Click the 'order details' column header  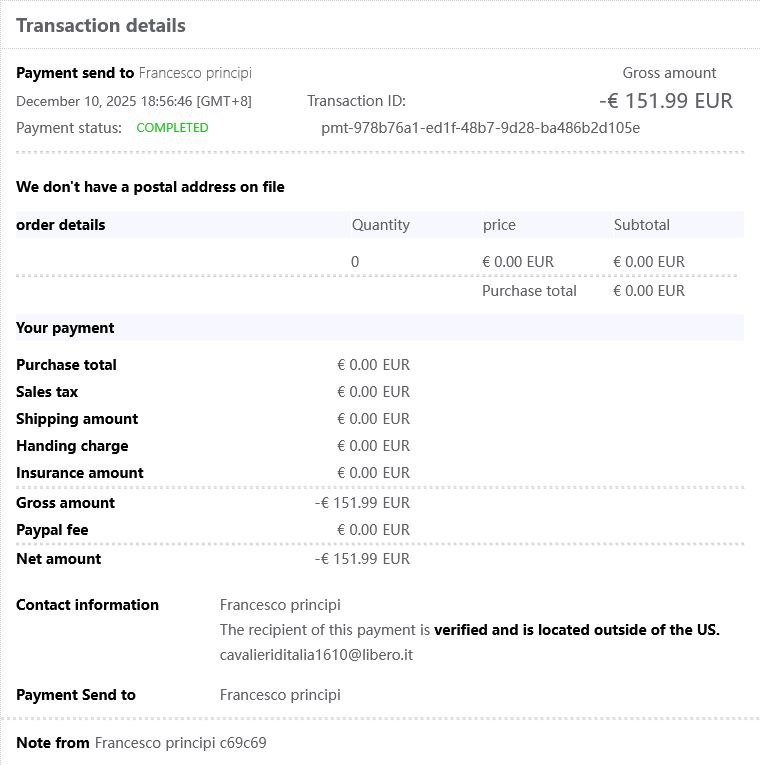click(61, 225)
